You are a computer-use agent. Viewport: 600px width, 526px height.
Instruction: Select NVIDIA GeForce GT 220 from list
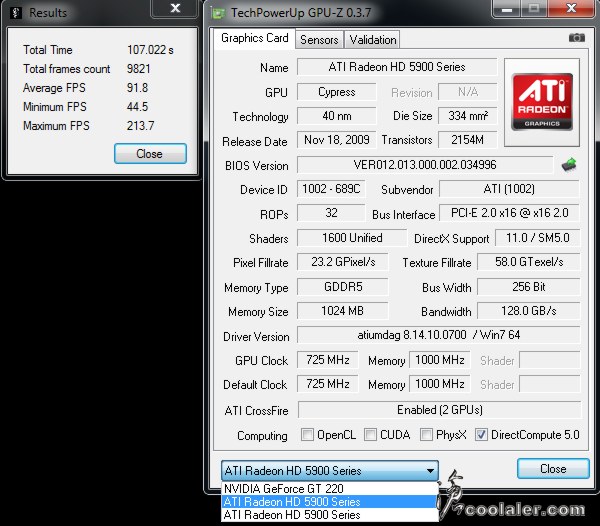(x=330, y=489)
